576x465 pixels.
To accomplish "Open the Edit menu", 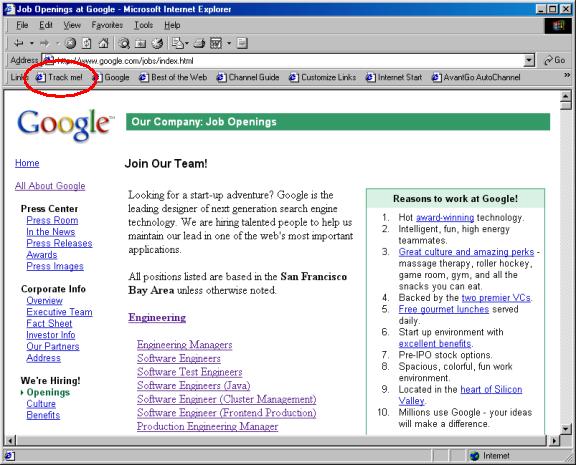I will pos(46,25).
